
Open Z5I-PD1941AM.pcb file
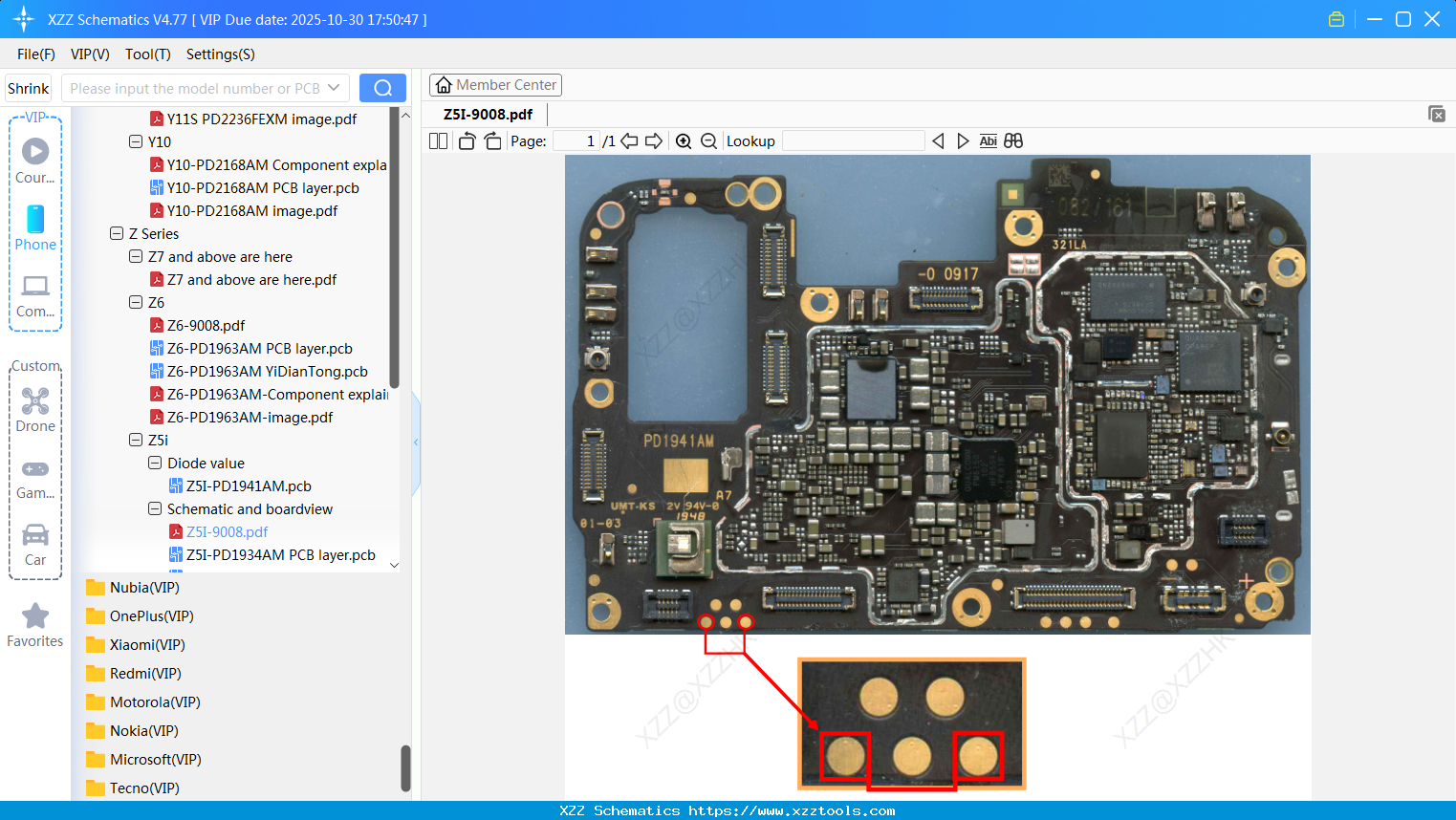coord(249,486)
